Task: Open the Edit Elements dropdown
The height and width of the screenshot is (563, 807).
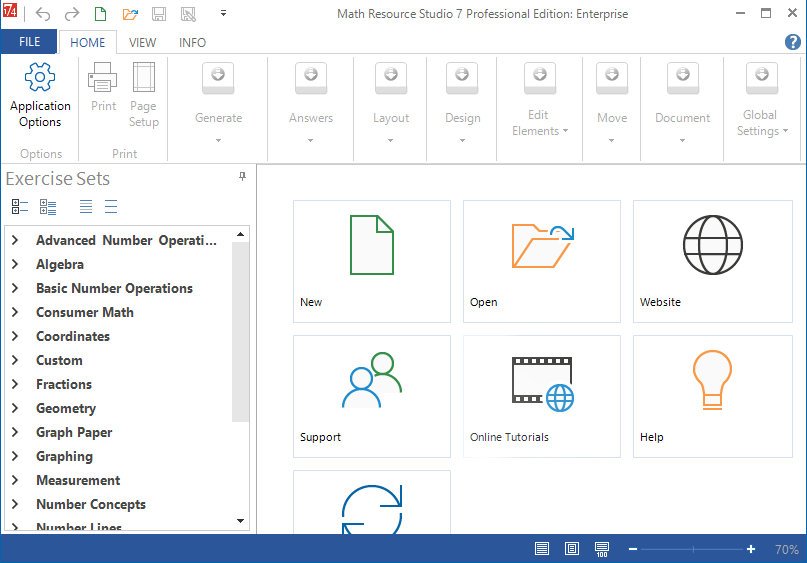Action: (x=539, y=100)
